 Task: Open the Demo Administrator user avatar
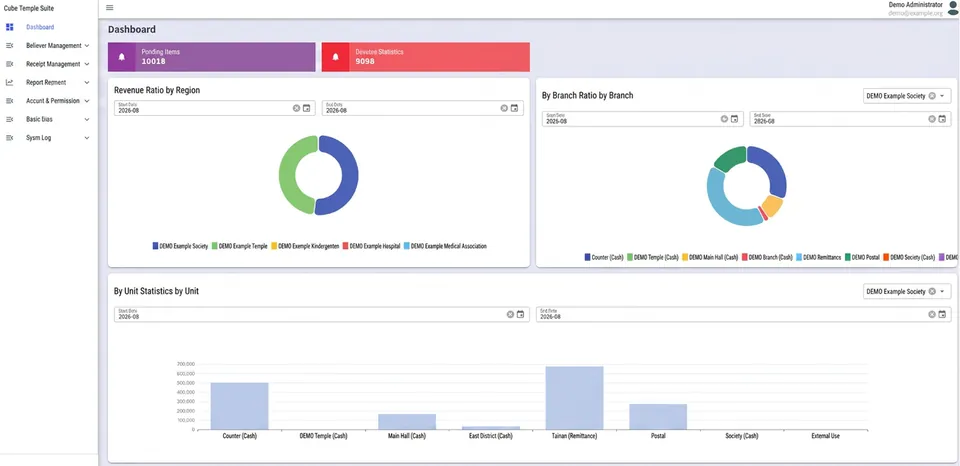coord(952,8)
